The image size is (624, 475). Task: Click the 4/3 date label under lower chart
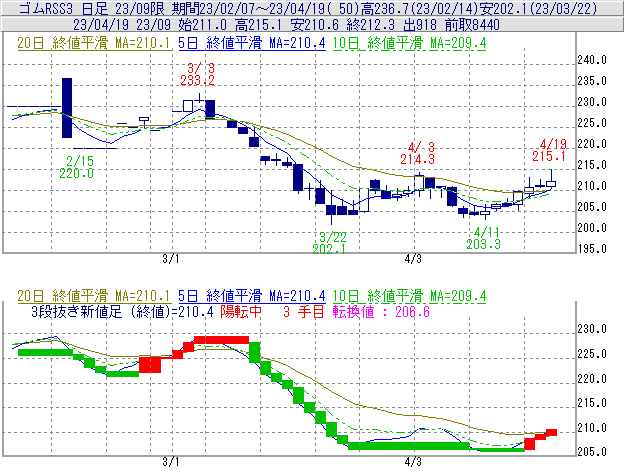coord(413,462)
